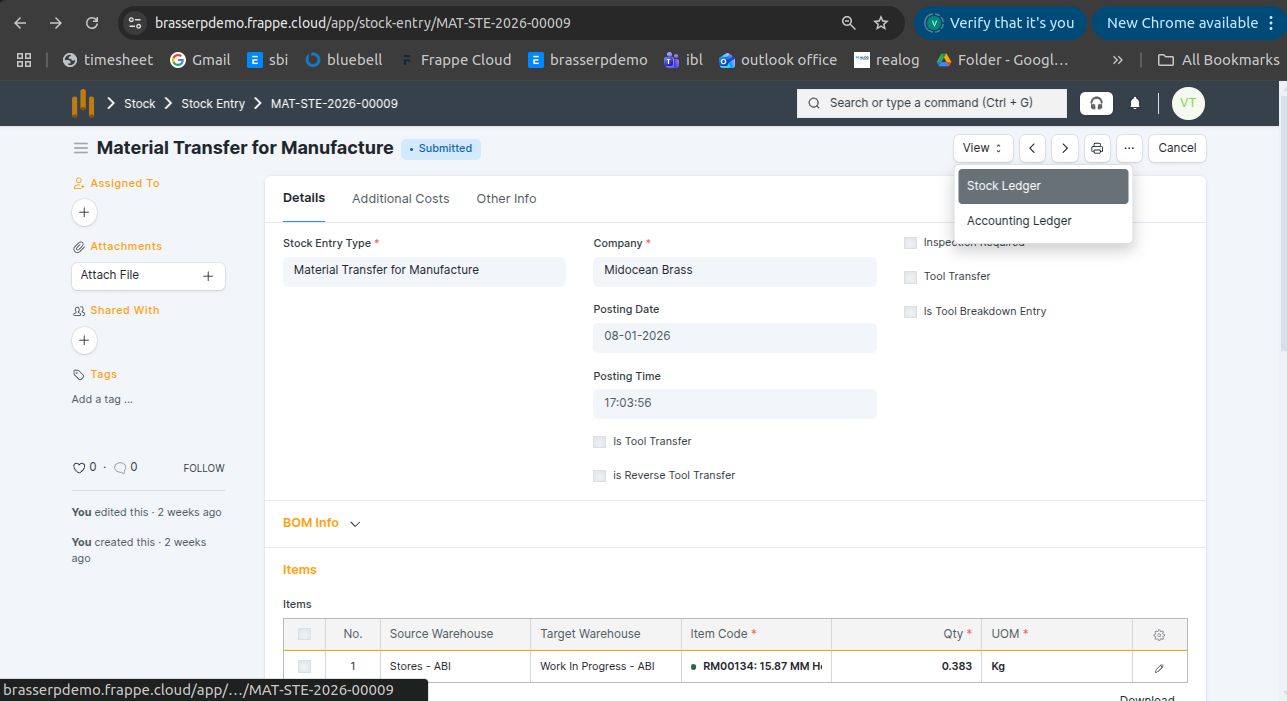Screen dimensions: 1287x701
Task: Open the three-dots more actions menu
Action: [1129, 148]
